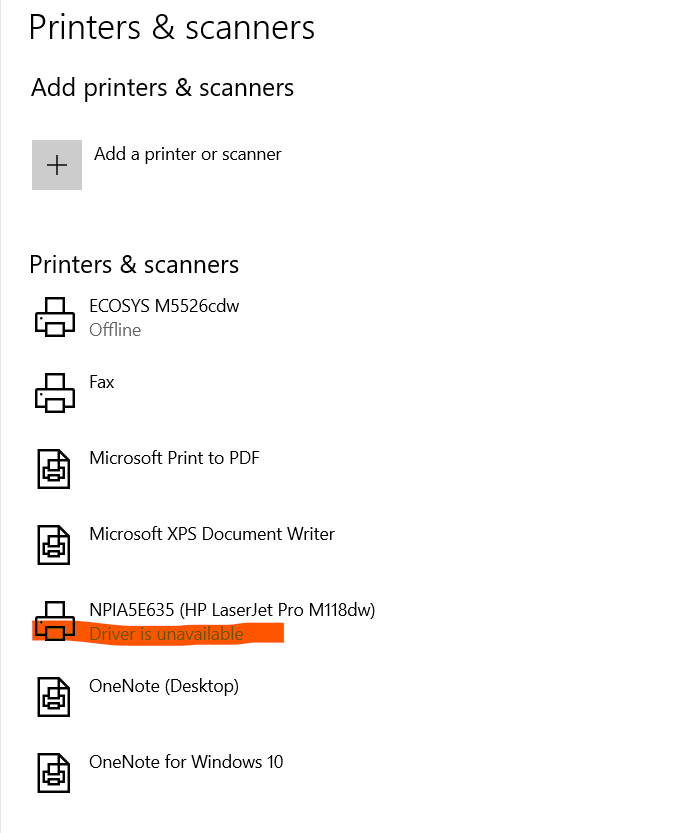
Task: Click the Microsoft Print to PDF icon
Action: pyautogui.click(x=55, y=468)
